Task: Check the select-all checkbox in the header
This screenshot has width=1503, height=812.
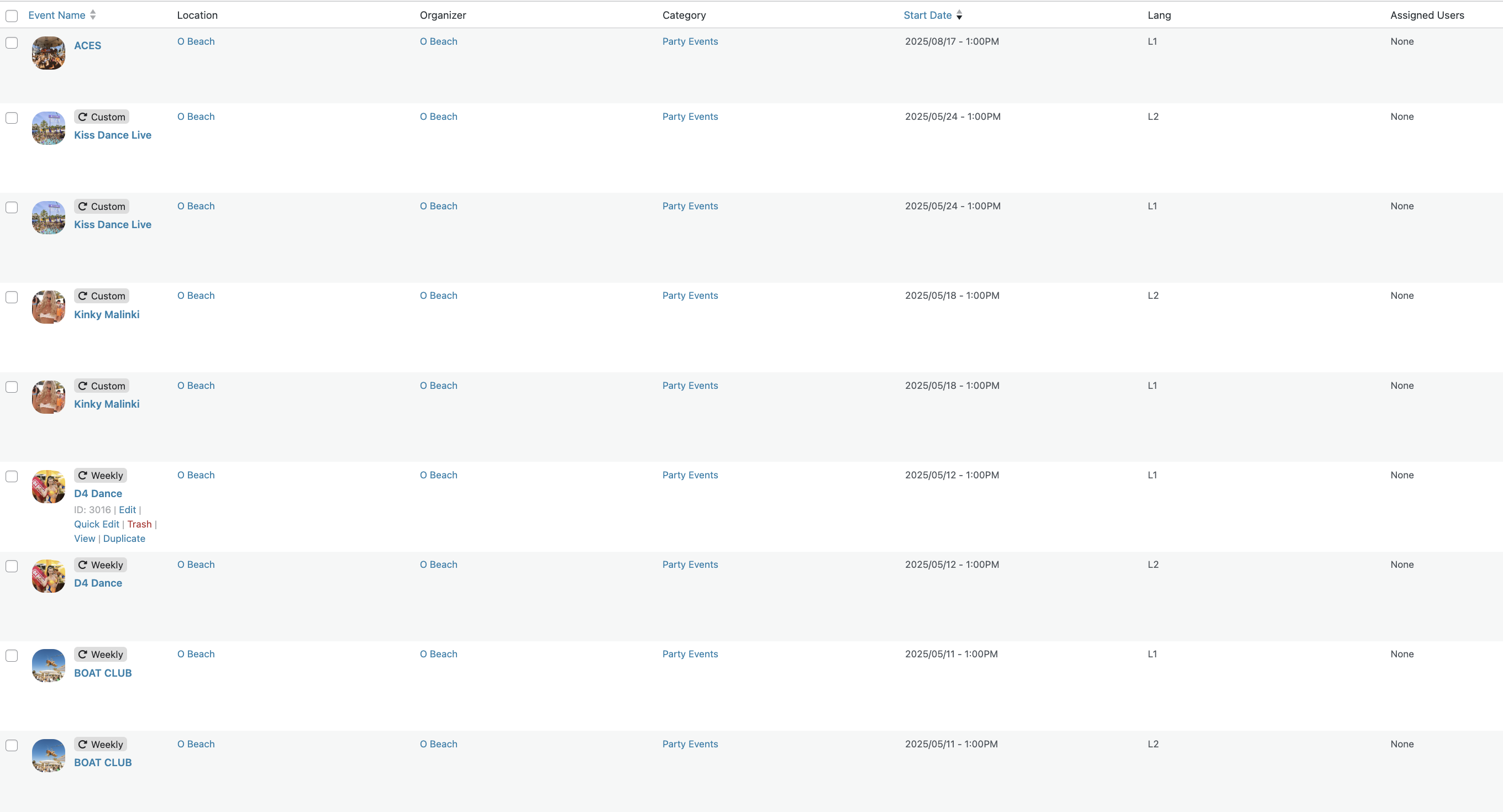Action: [x=12, y=16]
